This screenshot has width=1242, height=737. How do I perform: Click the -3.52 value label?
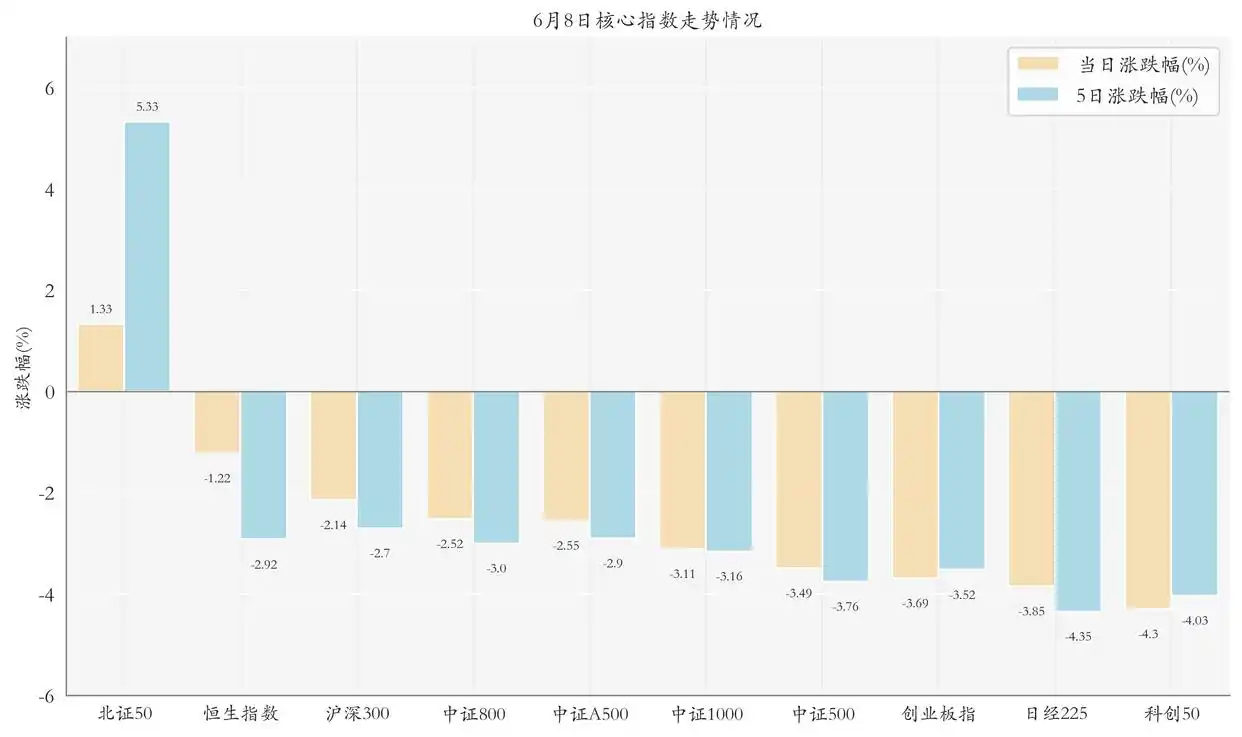961,594
